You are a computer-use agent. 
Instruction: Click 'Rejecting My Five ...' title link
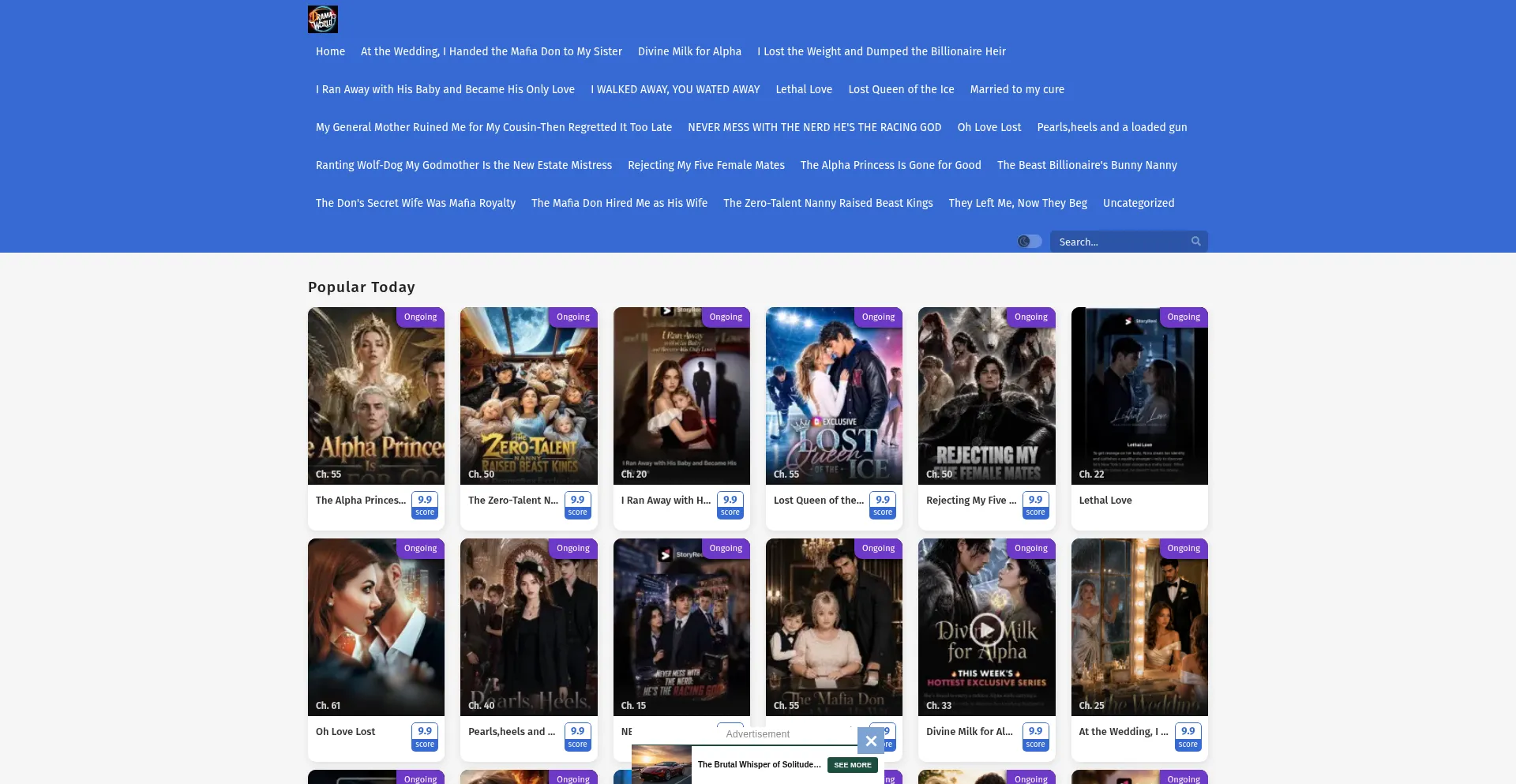tap(971, 501)
